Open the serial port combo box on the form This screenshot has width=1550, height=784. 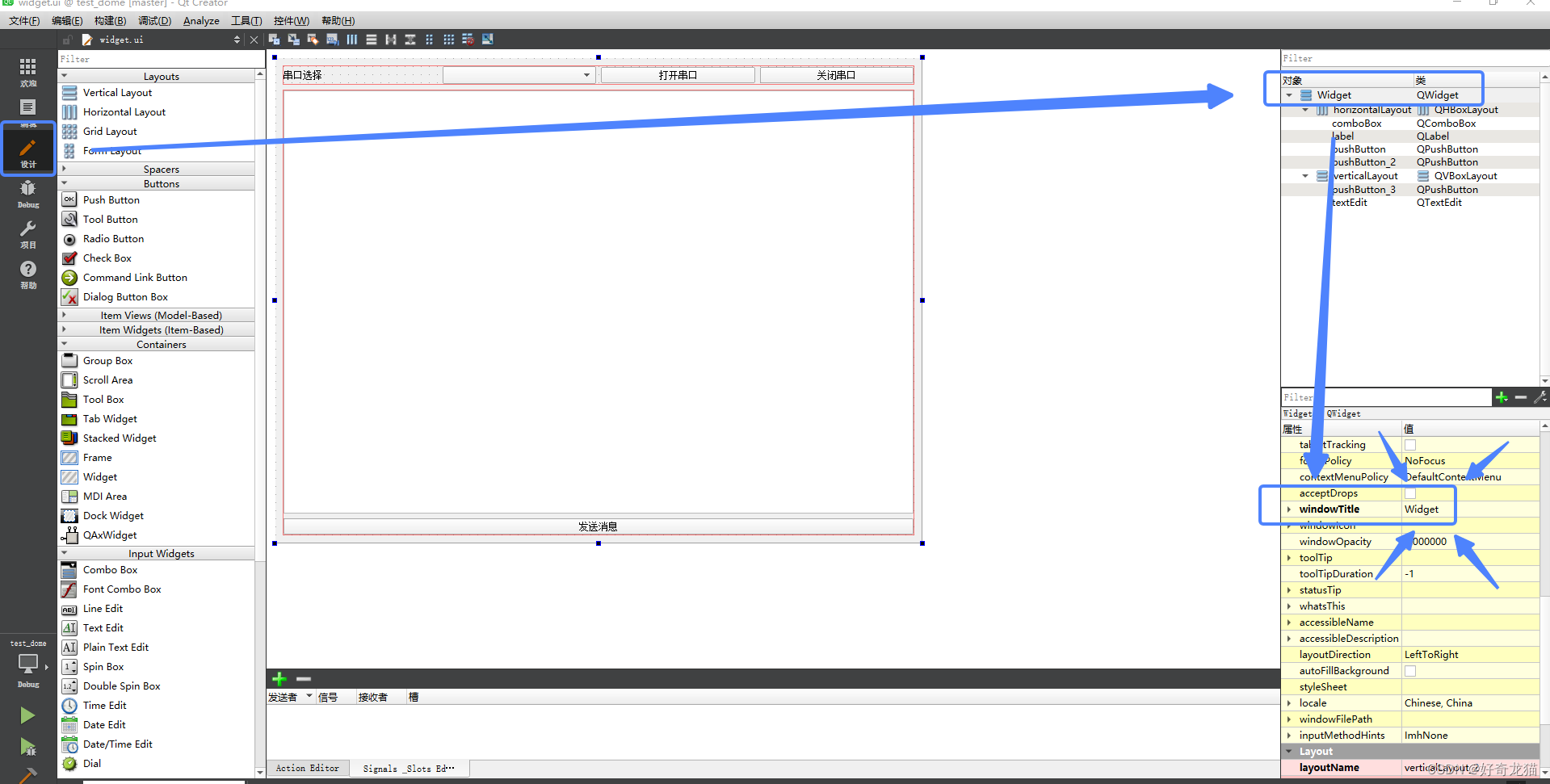point(519,75)
